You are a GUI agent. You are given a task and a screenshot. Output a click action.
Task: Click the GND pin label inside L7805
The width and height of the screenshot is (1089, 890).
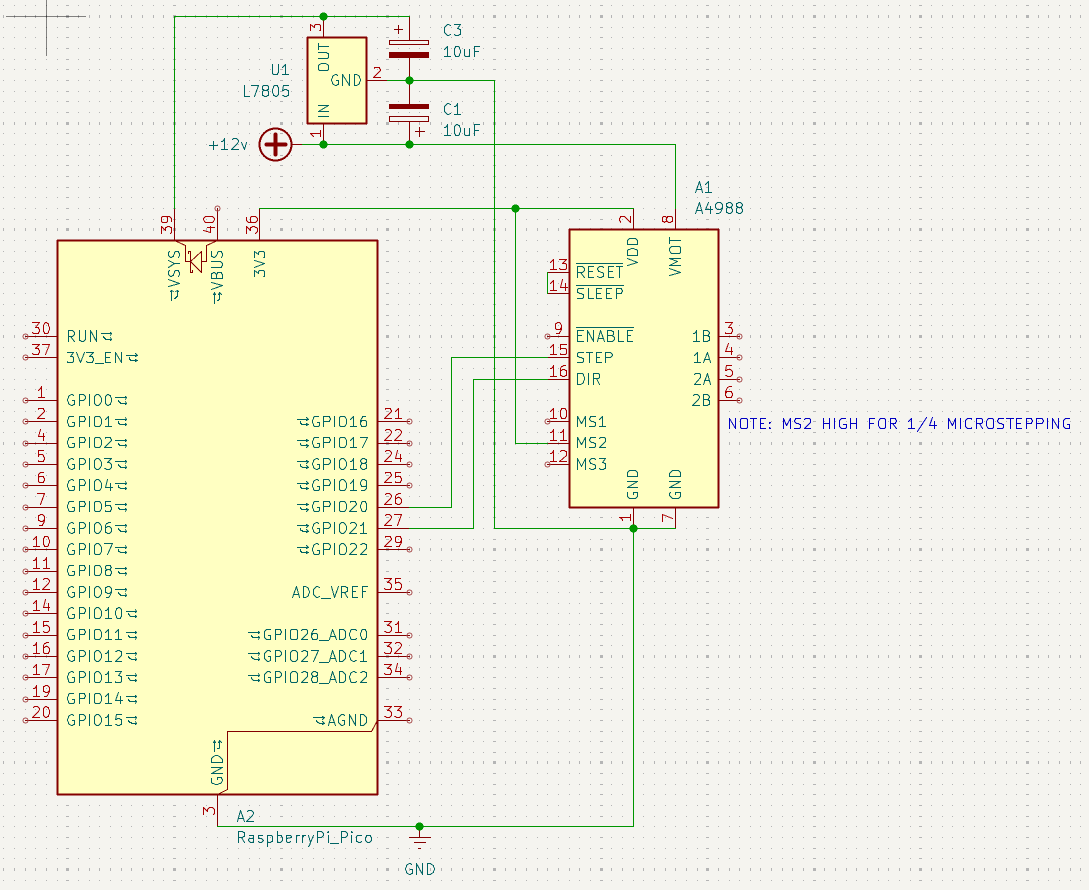[346, 81]
